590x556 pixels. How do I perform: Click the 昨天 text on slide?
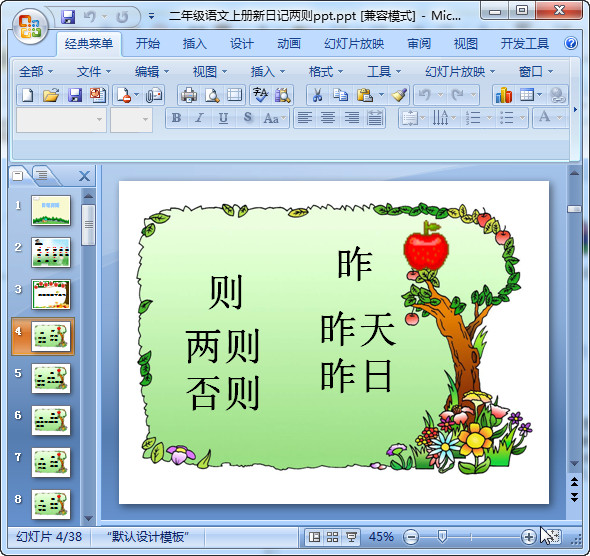coord(357,330)
